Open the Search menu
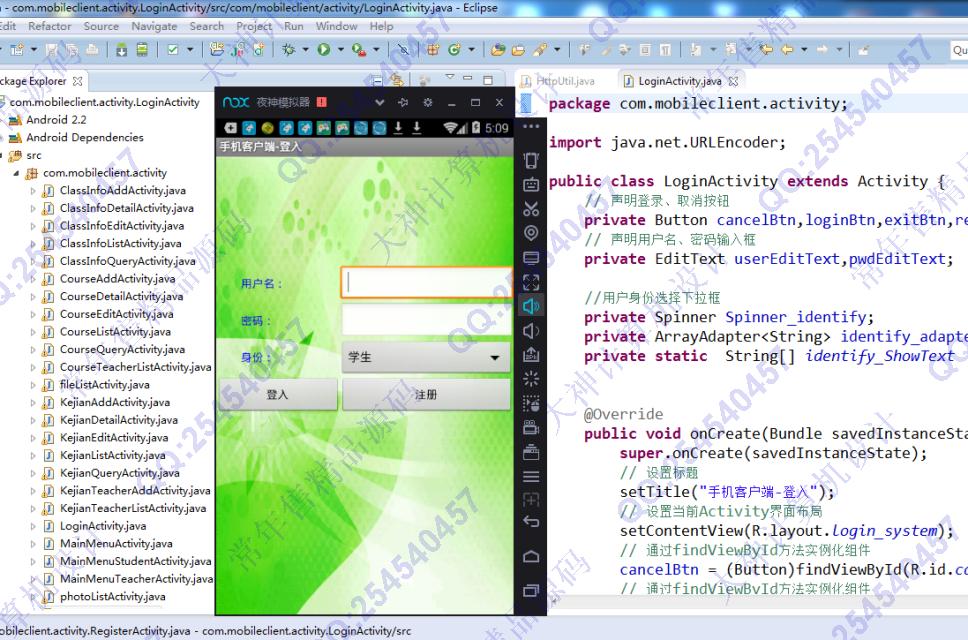The width and height of the screenshot is (968, 640). click(207, 26)
